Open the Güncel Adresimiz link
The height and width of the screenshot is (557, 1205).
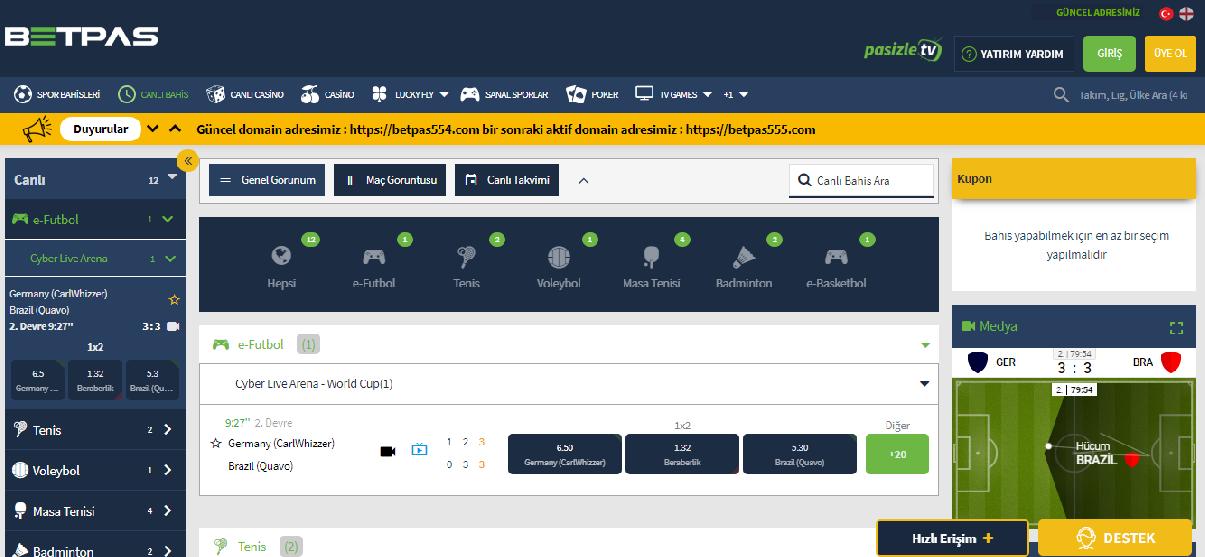[x=1098, y=13]
